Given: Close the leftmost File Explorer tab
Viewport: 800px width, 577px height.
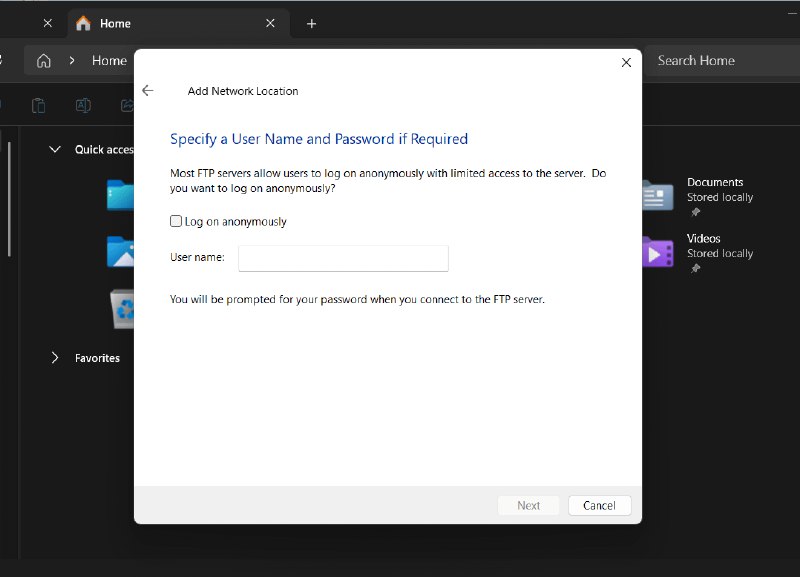Looking at the screenshot, I should click(47, 23).
